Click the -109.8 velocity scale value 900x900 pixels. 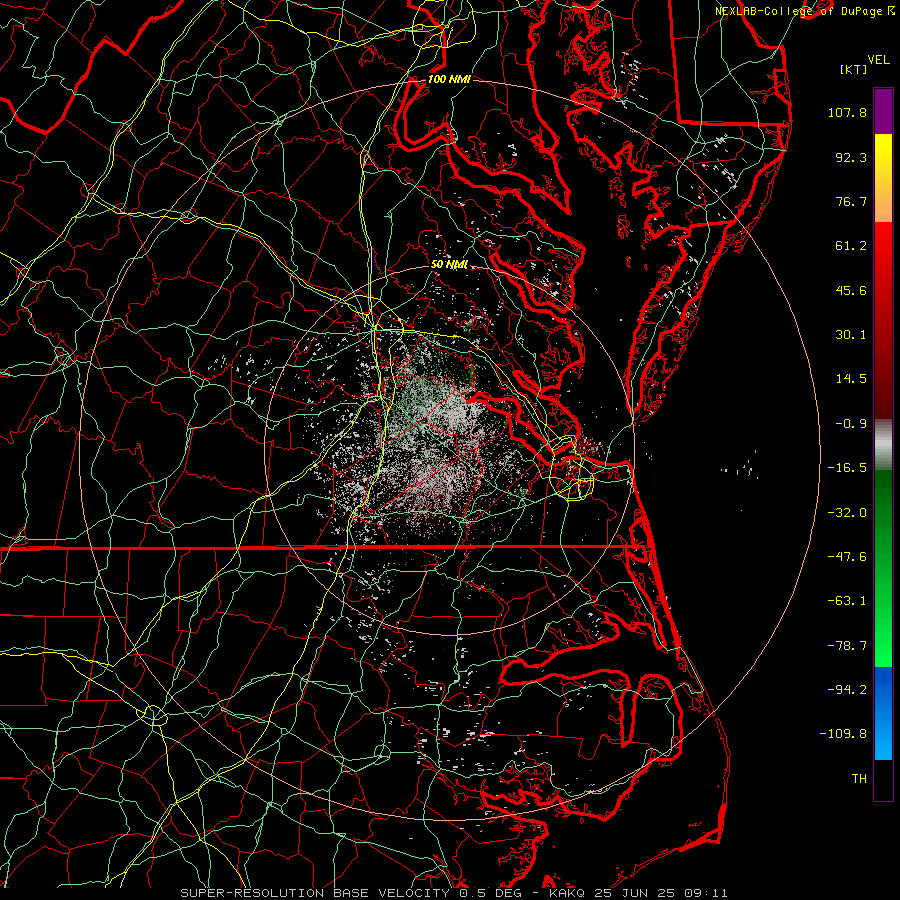(844, 734)
